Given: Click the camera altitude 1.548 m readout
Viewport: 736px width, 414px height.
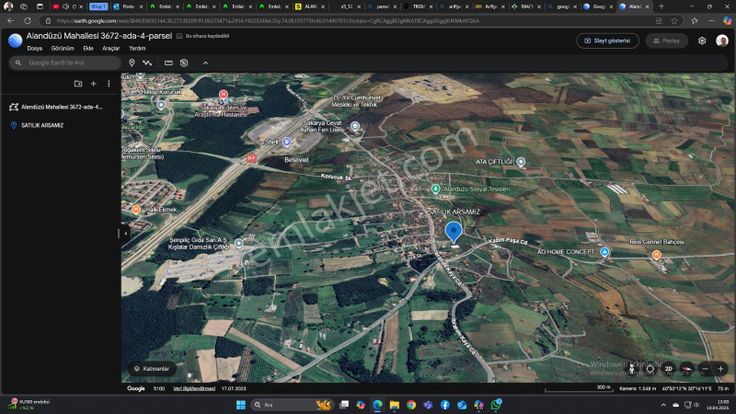Looking at the screenshot, I should [x=637, y=389].
